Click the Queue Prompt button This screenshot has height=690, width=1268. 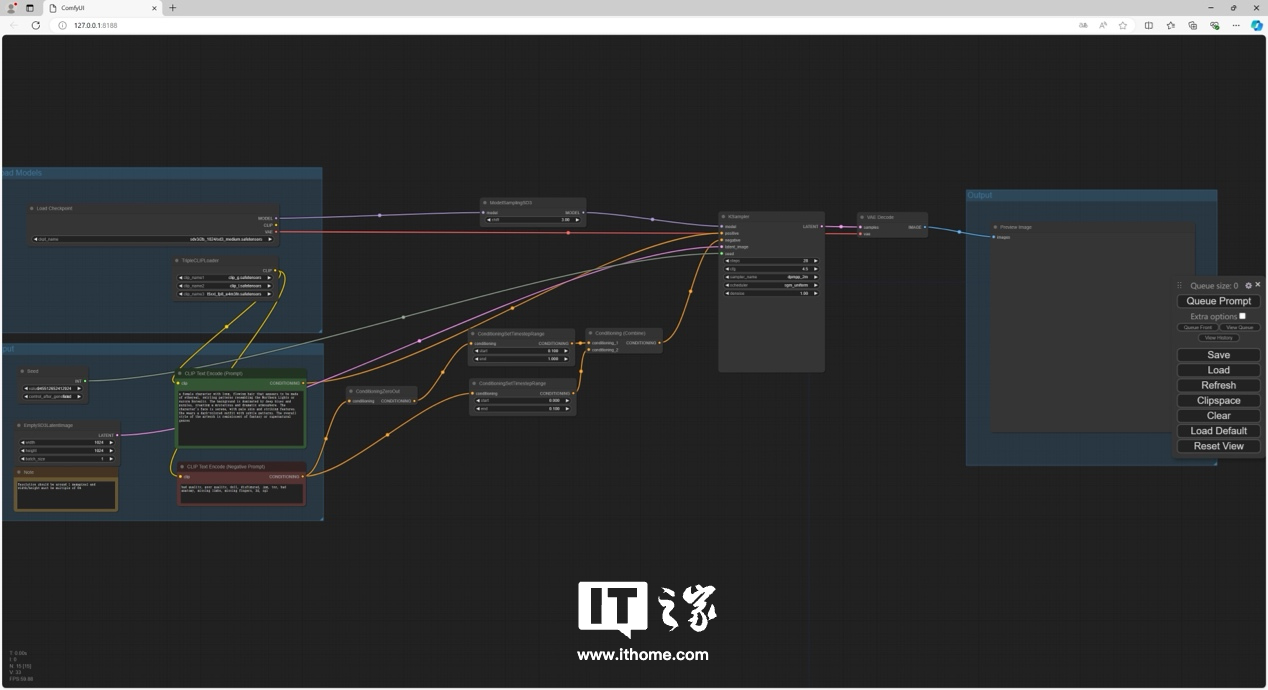point(1218,301)
